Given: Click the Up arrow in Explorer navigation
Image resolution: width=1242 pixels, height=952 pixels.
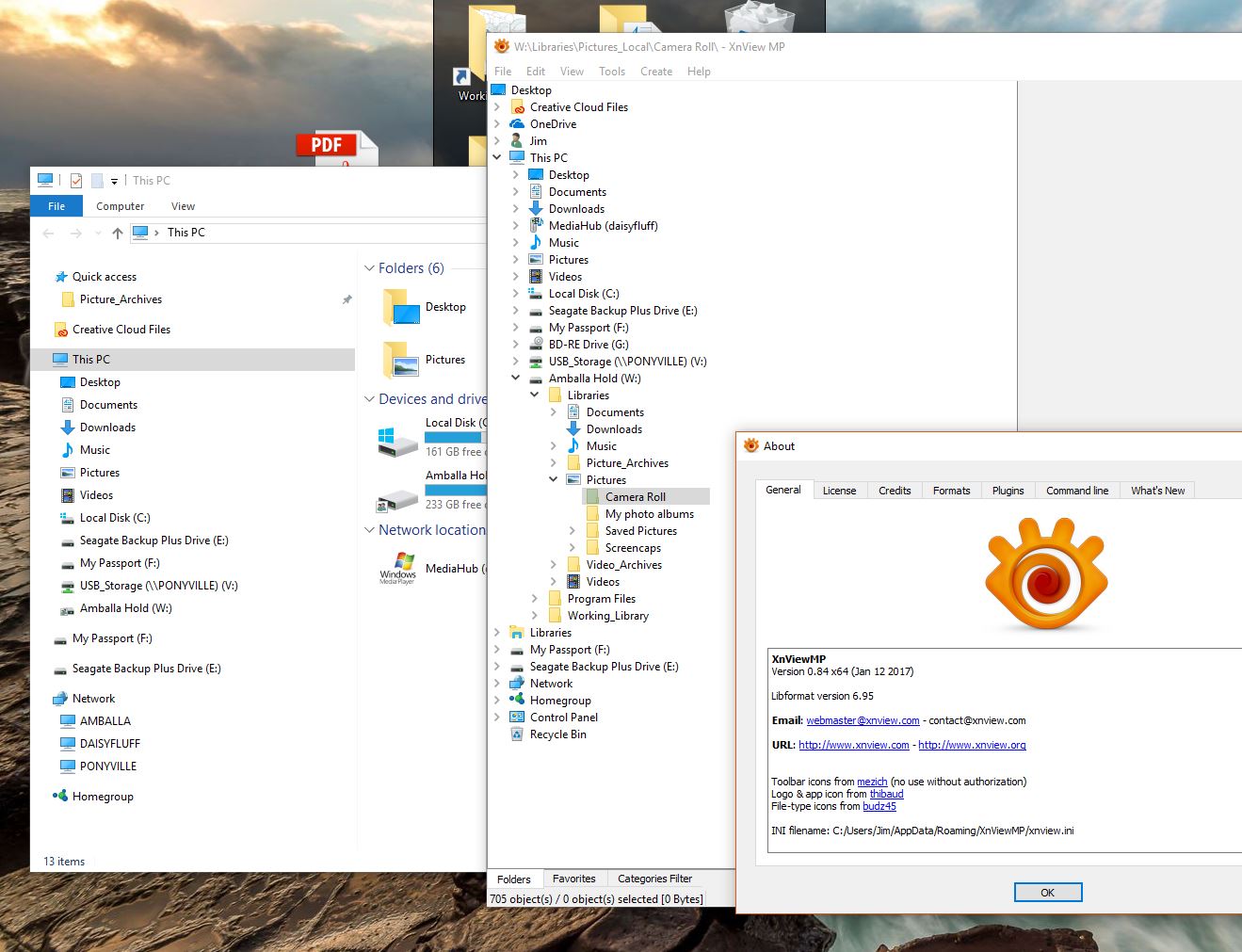Looking at the screenshot, I should click(x=117, y=233).
